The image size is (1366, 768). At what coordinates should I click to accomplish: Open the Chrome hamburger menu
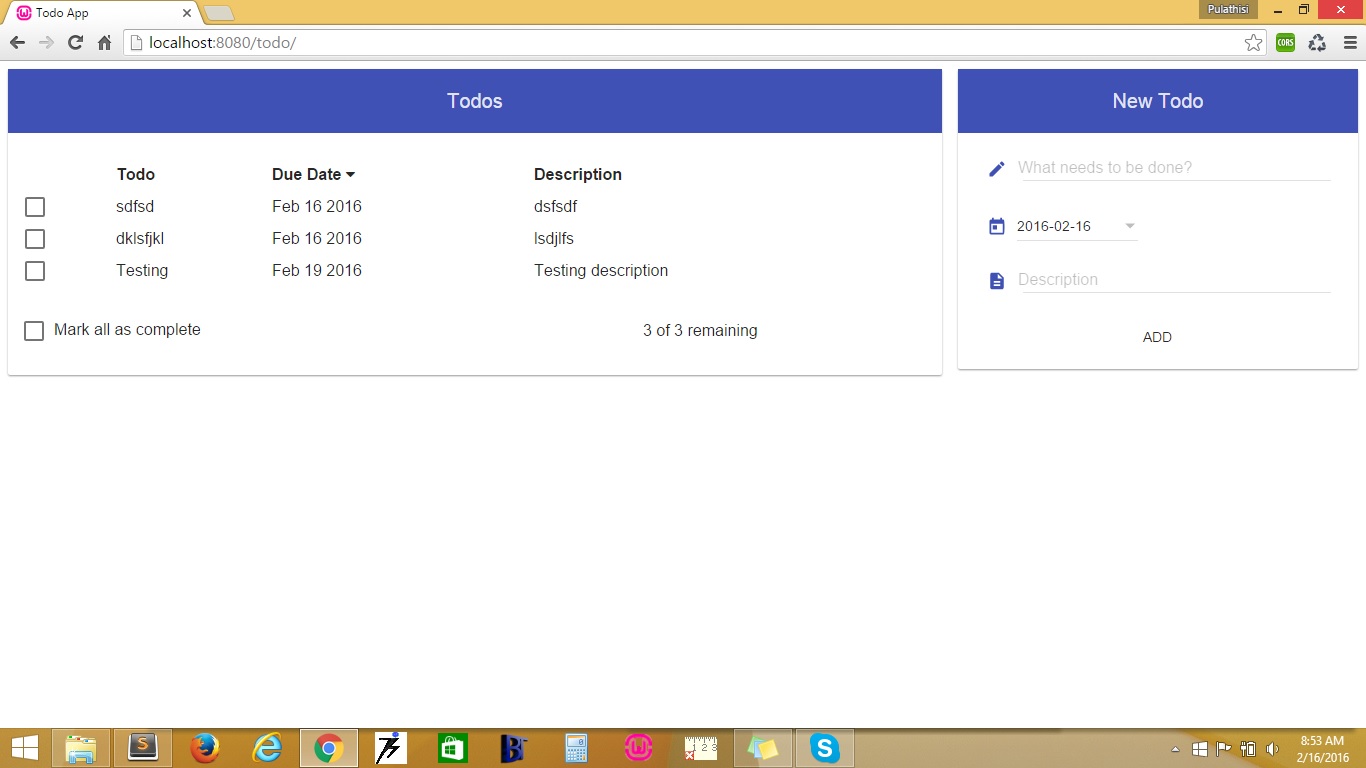pyautogui.click(x=1350, y=43)
